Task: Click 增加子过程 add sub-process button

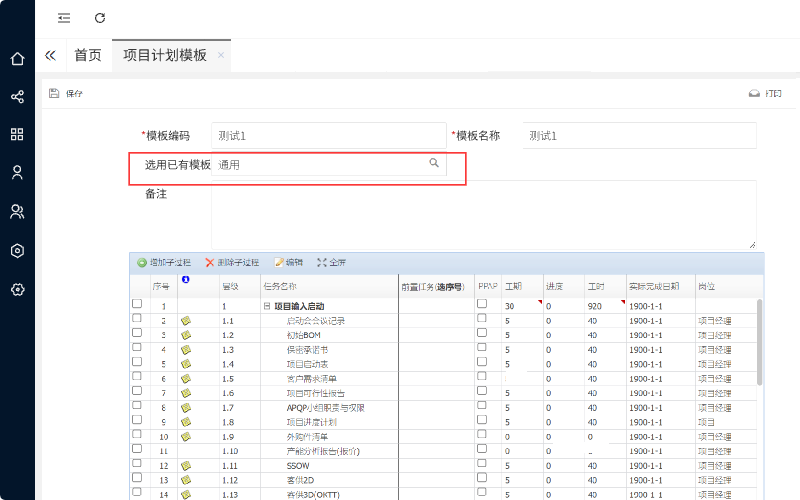Action: click(164, 262)
